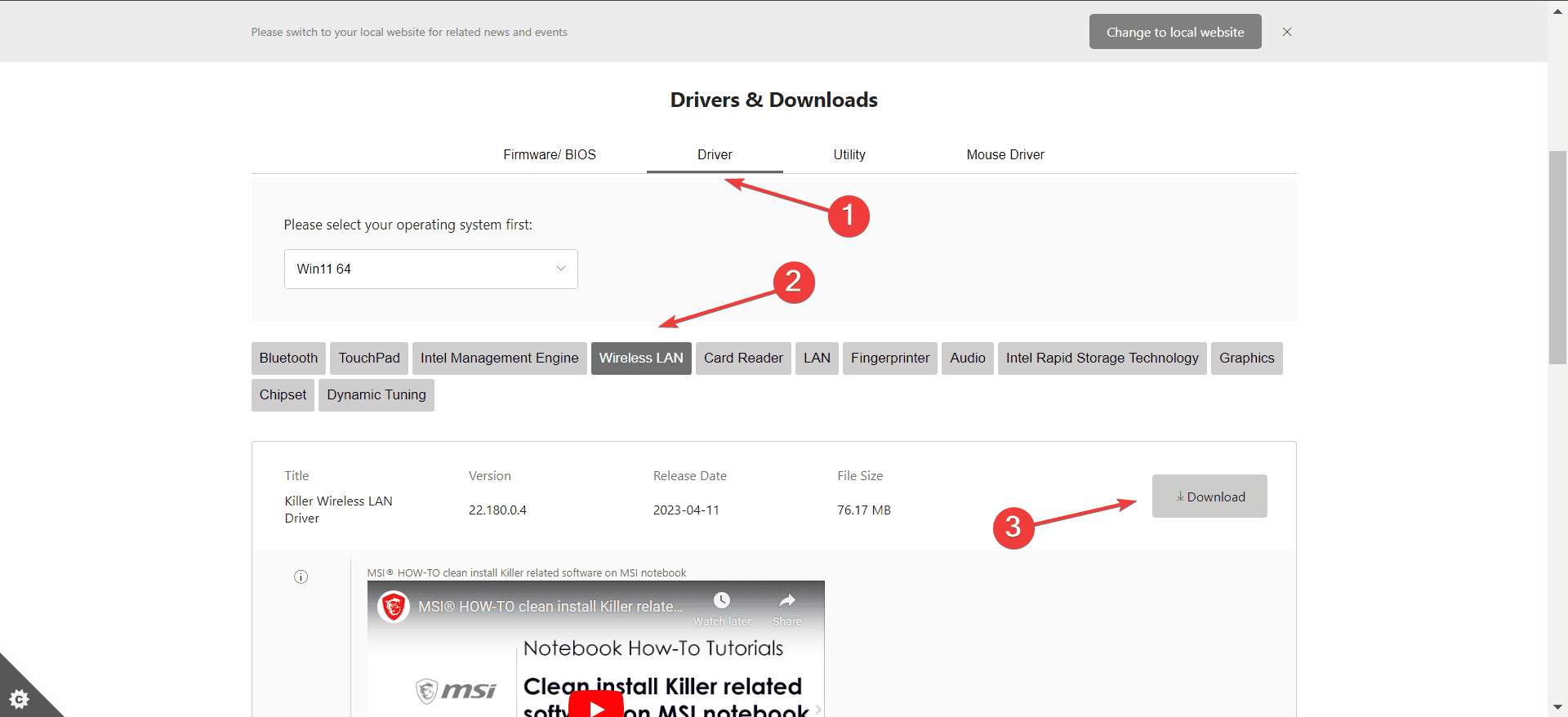Image resolution: width=1568 pixels, height=717 pixels.
Task: Click the Killer Wireless LAN Driver title
Action: (x=338, y=510)
